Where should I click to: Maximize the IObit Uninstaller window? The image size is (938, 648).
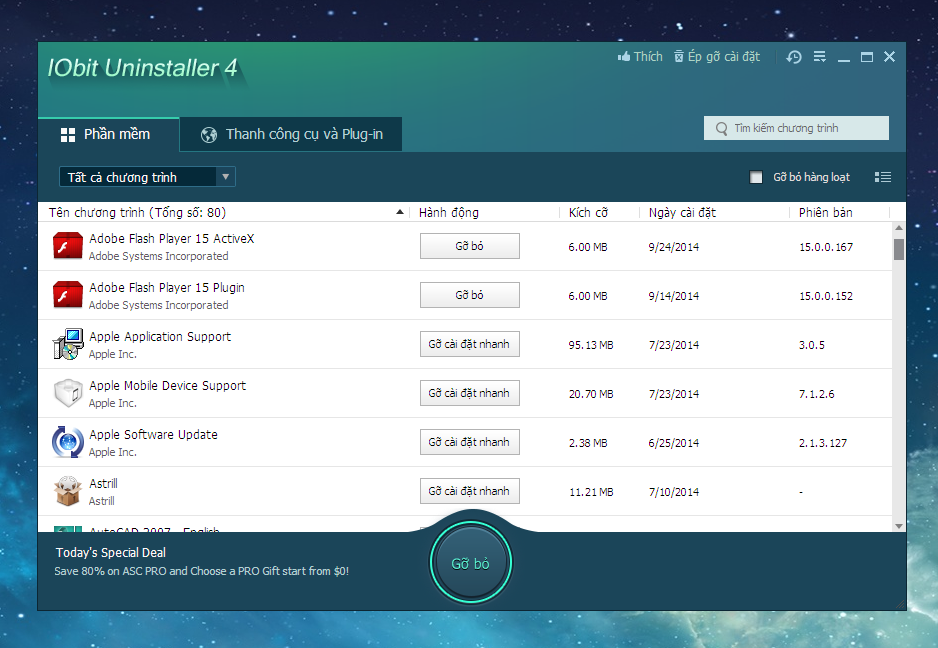[867, 57]
